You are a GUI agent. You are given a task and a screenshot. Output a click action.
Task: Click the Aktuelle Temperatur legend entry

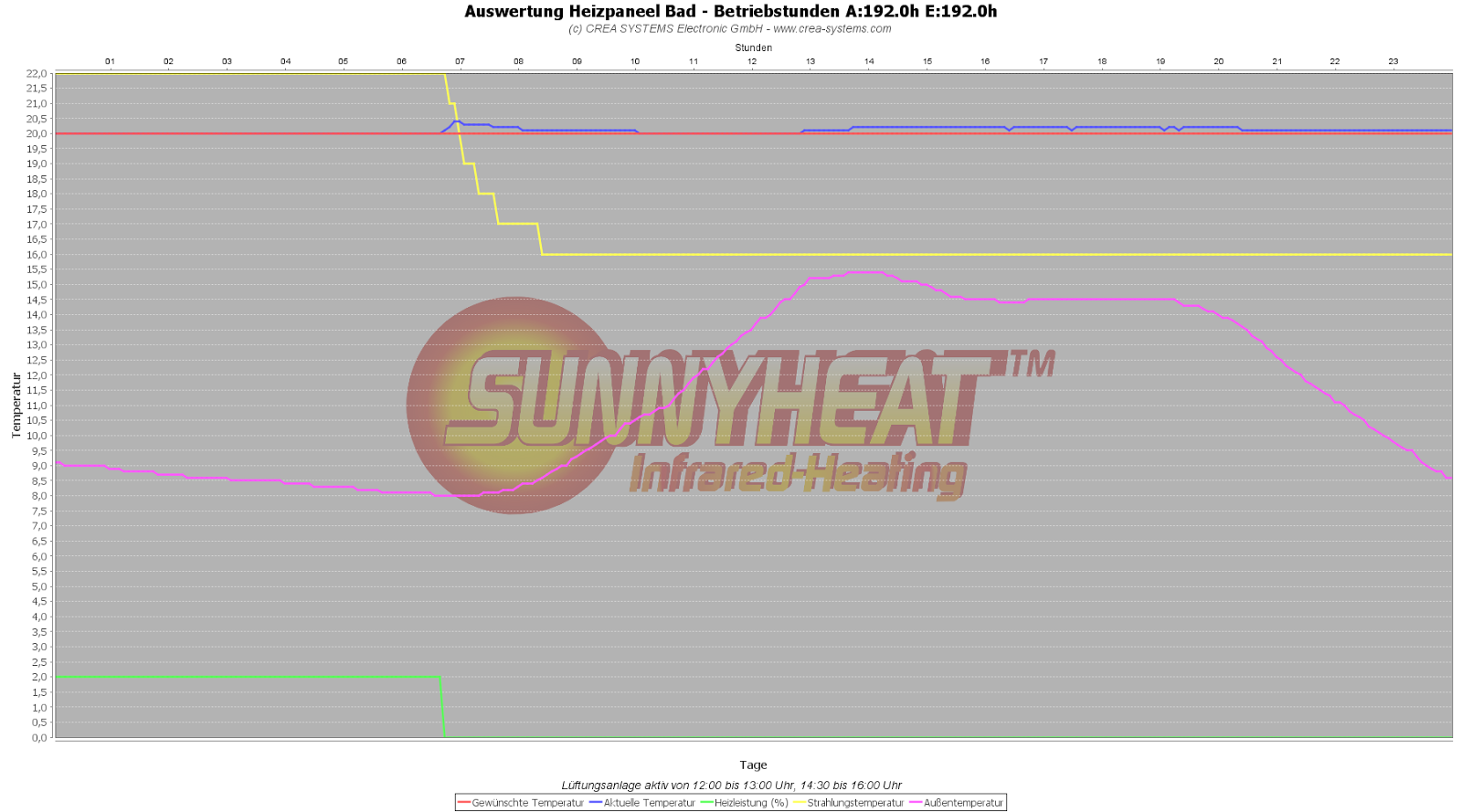[642, 803]
